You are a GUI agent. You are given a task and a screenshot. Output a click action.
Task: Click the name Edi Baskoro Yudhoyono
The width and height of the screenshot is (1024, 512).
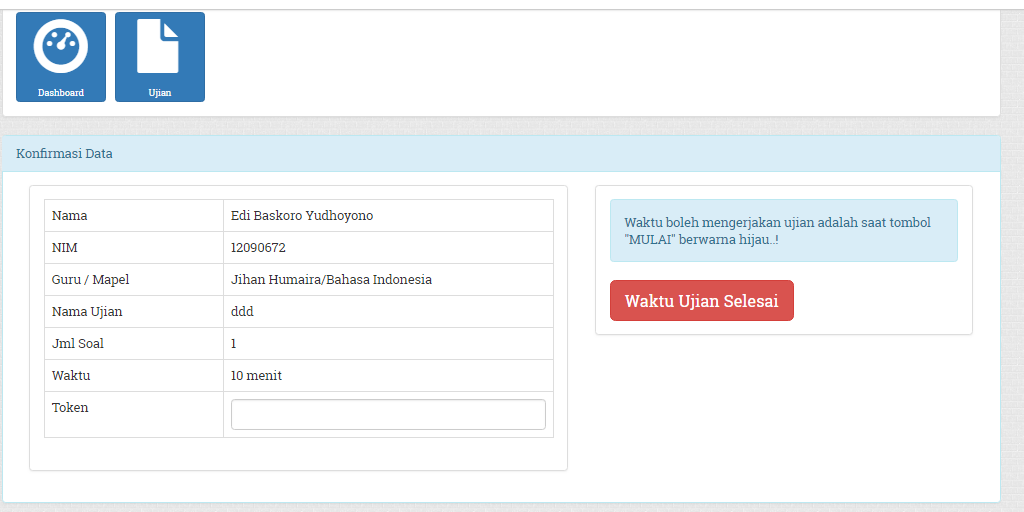point(302,216)
